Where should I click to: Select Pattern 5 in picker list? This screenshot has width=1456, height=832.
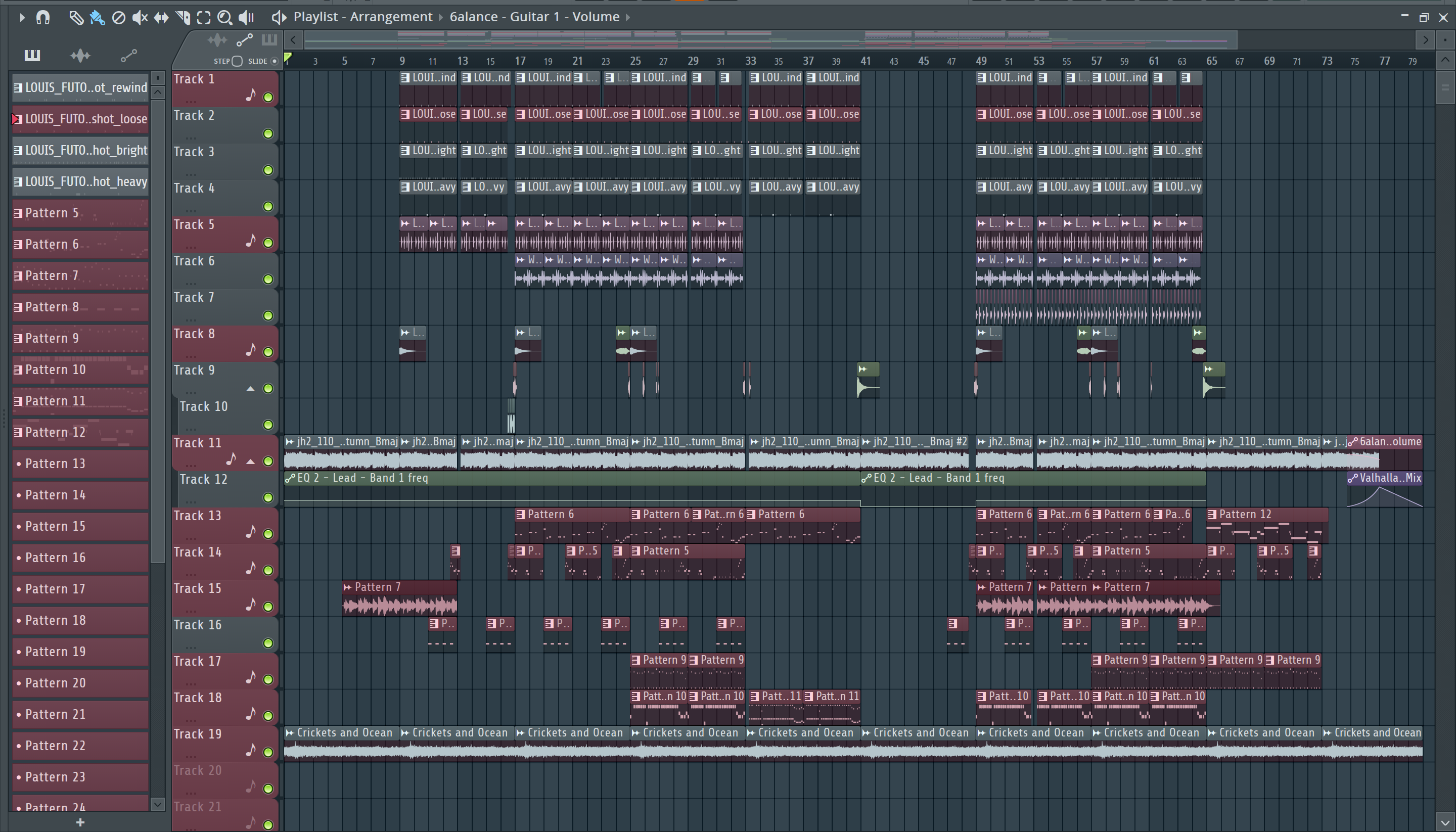click(x=80, y=213)
